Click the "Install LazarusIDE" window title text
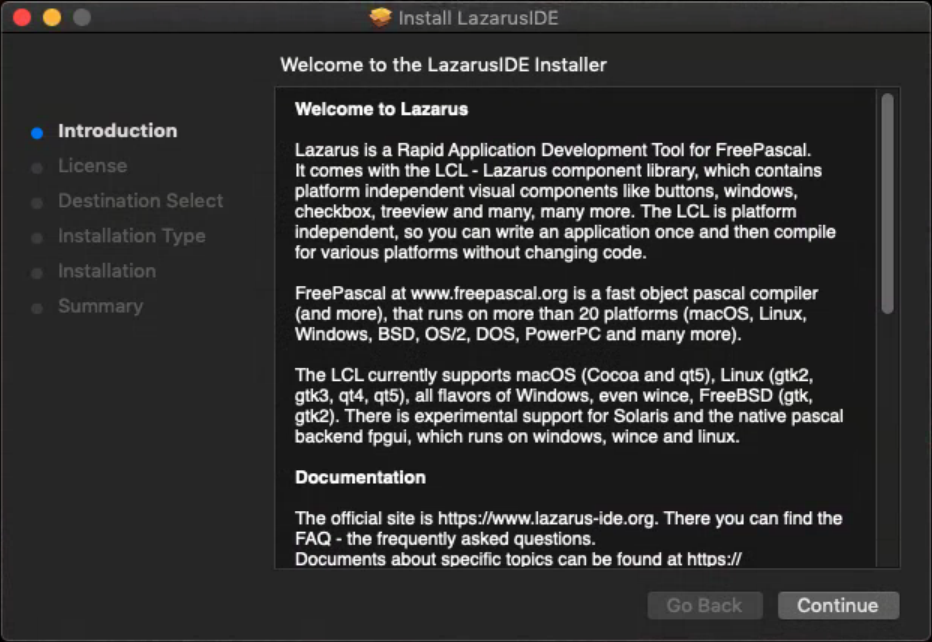The image size is (932, 642). (478, 18)
